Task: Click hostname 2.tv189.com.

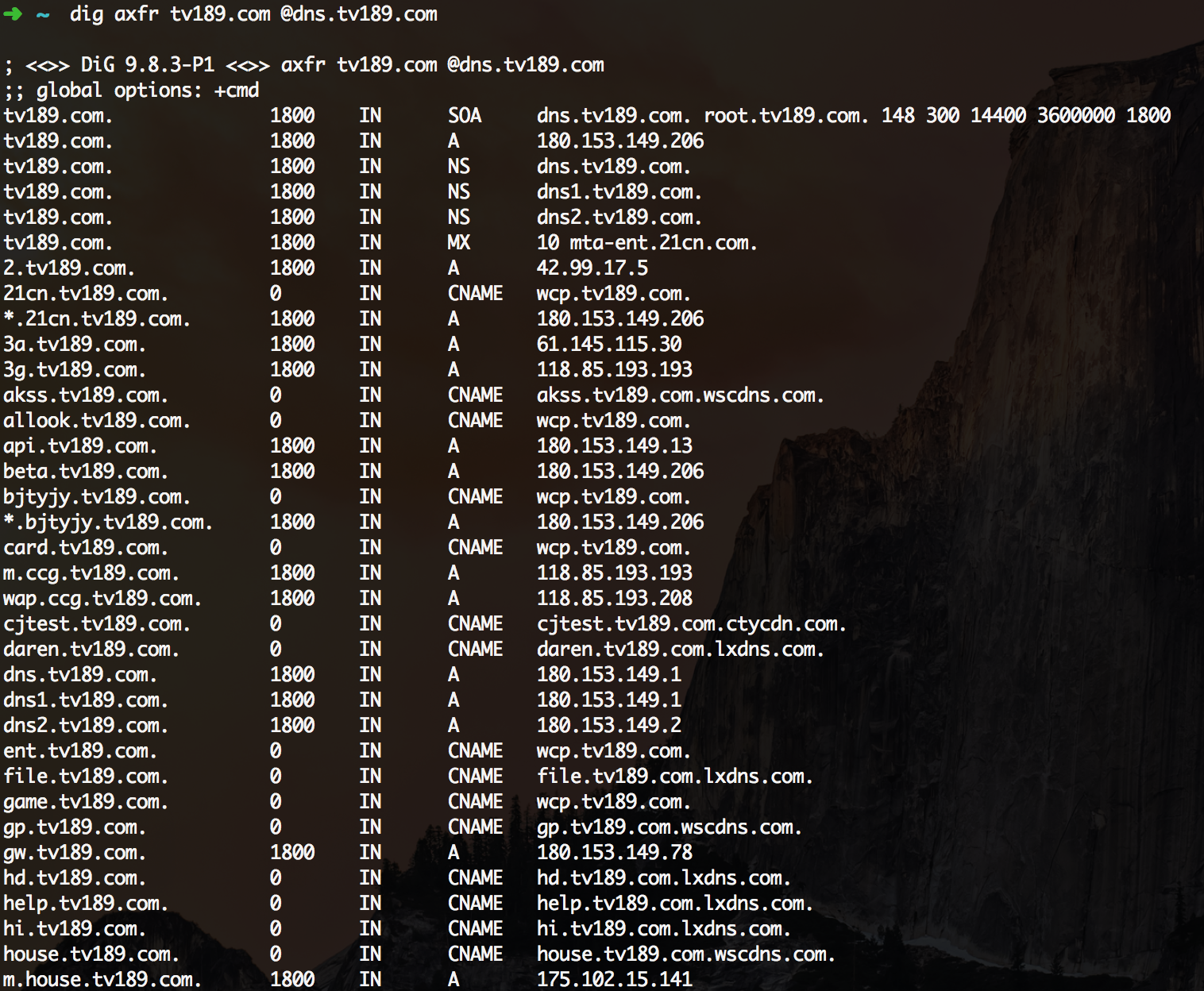Action: pos(69,268)
